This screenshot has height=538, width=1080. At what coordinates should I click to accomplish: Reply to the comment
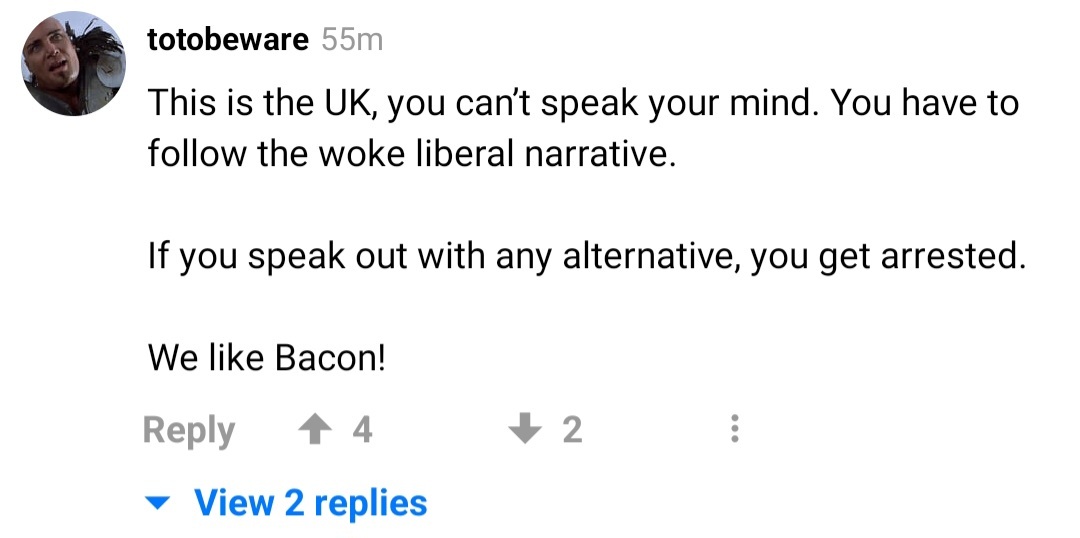189,430
